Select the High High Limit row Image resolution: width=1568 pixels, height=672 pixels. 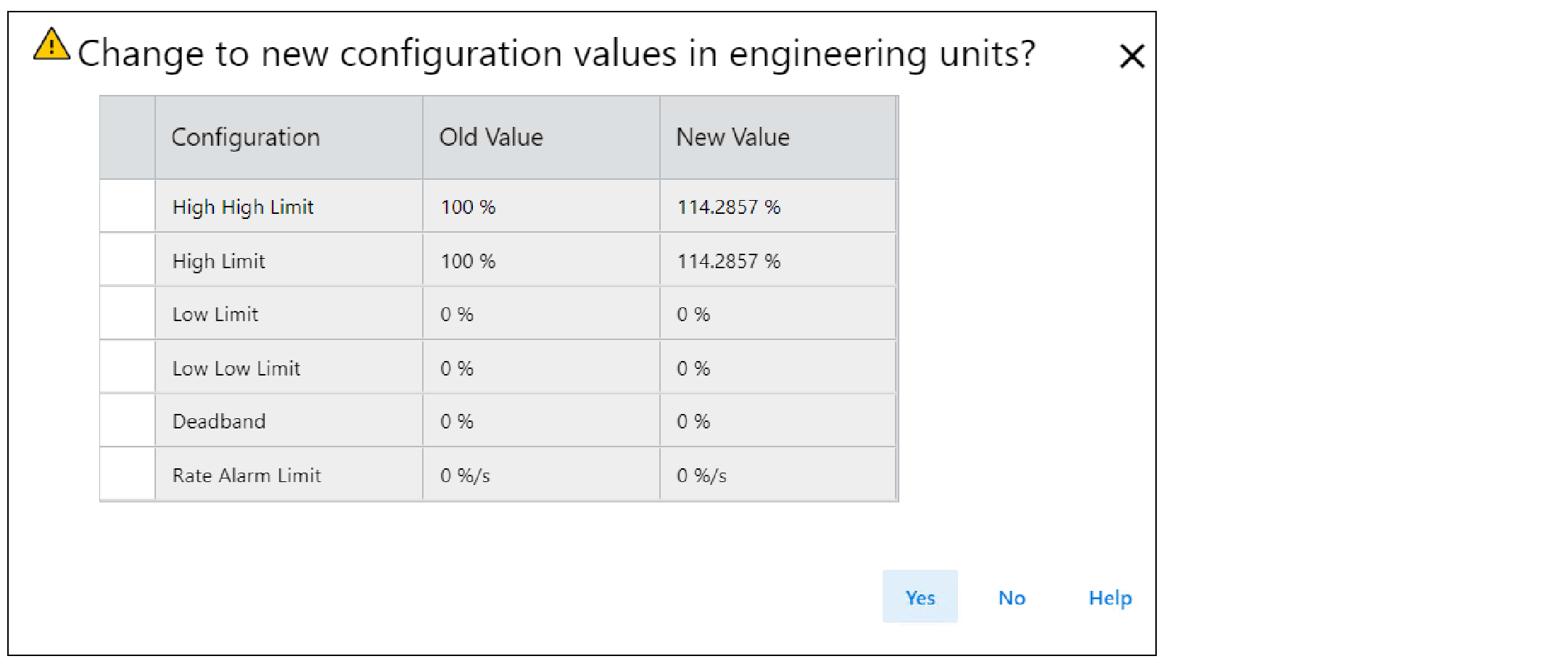tap(243, 207)
